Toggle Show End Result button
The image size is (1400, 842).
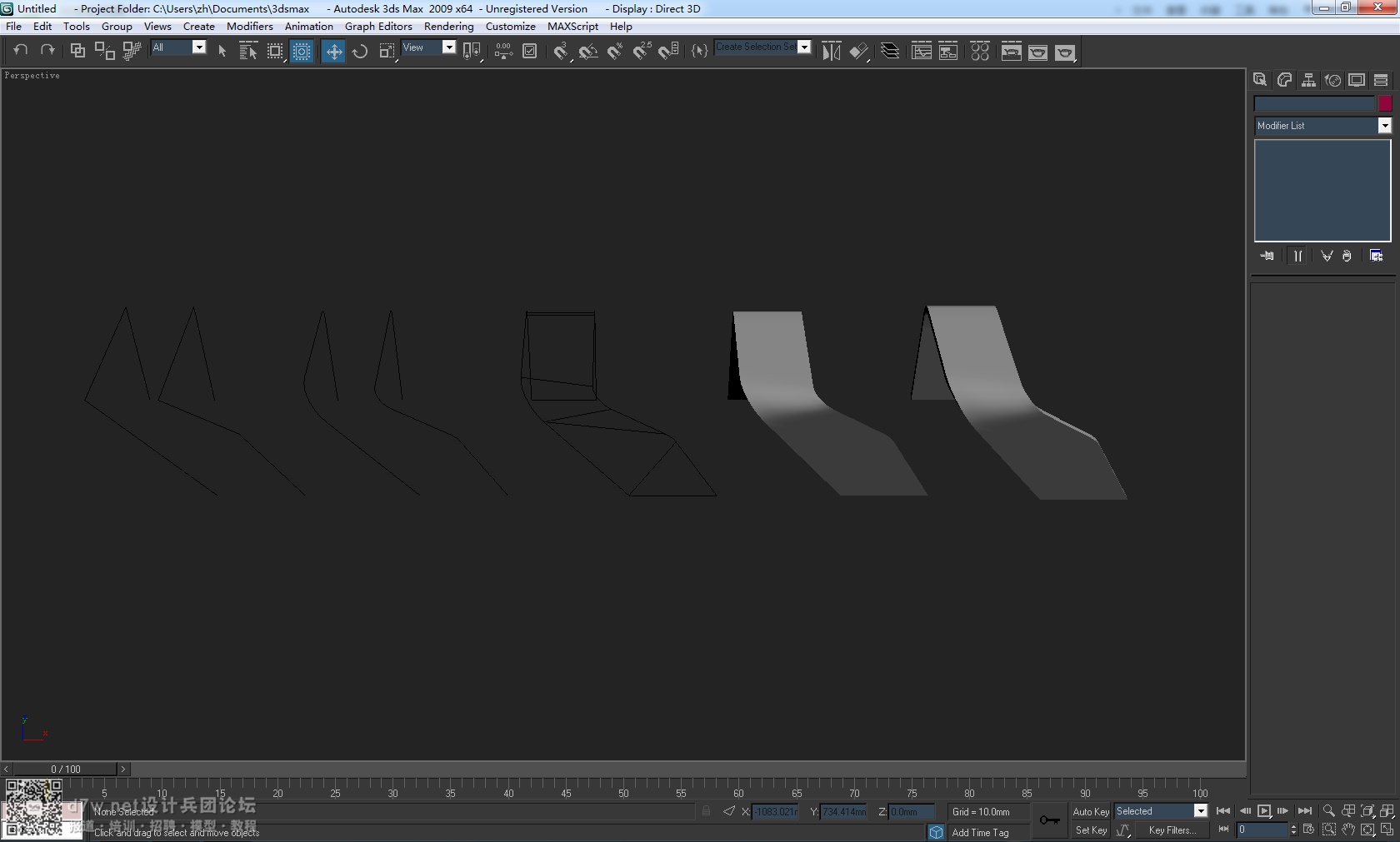pos(1297,256)
